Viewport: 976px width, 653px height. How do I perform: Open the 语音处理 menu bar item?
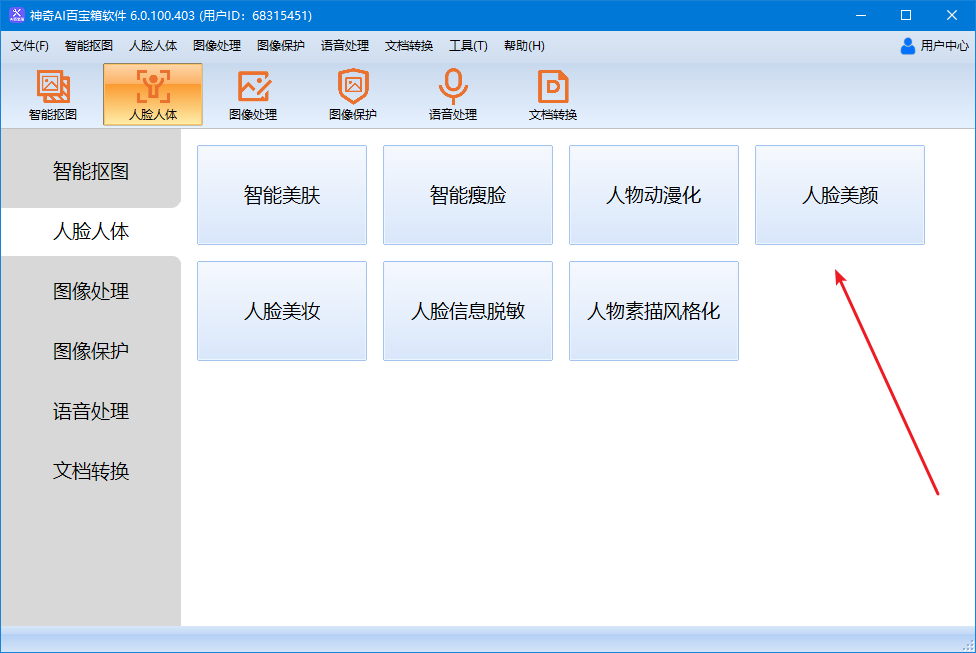click(x=345, y=45)
